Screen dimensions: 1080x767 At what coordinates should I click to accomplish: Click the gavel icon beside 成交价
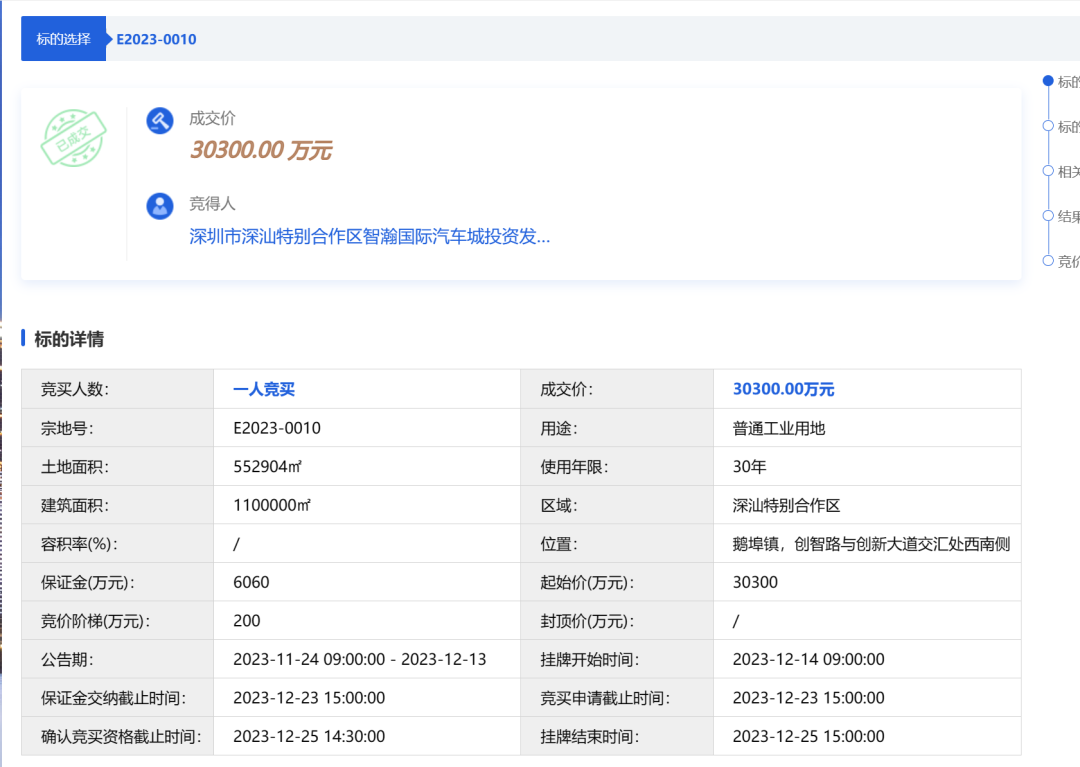tap(160, 121)
